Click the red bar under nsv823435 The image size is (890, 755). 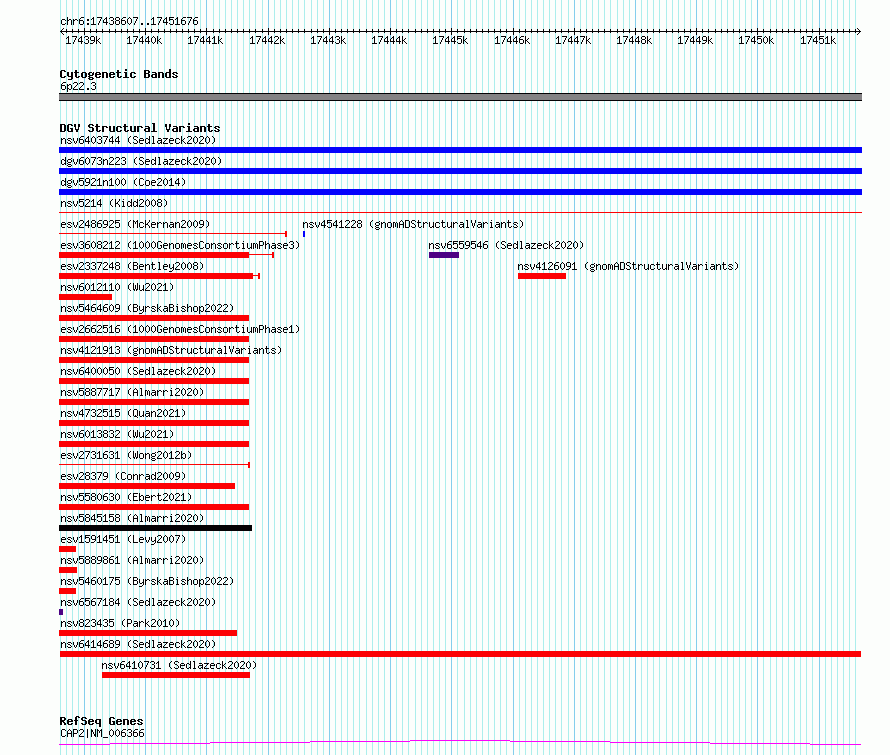pyautogui.click(x=148, y=634)
